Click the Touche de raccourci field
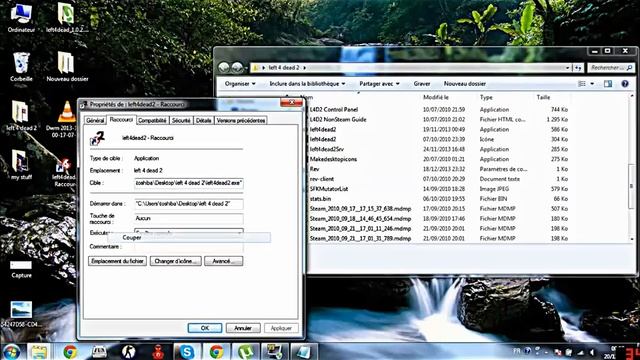 tap(189, 218)
